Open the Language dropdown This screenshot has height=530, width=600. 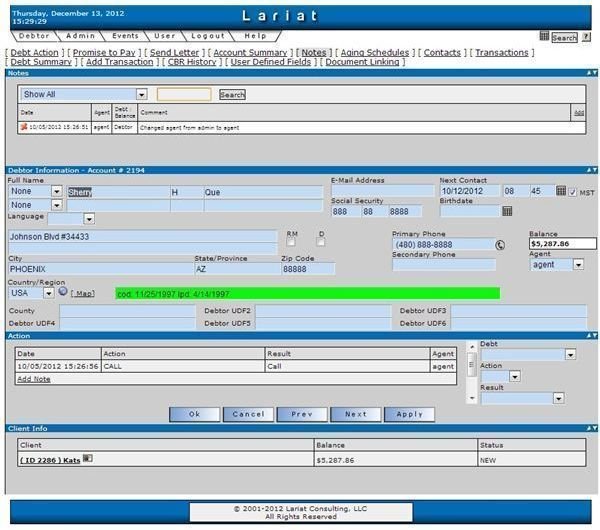point(89,219)
